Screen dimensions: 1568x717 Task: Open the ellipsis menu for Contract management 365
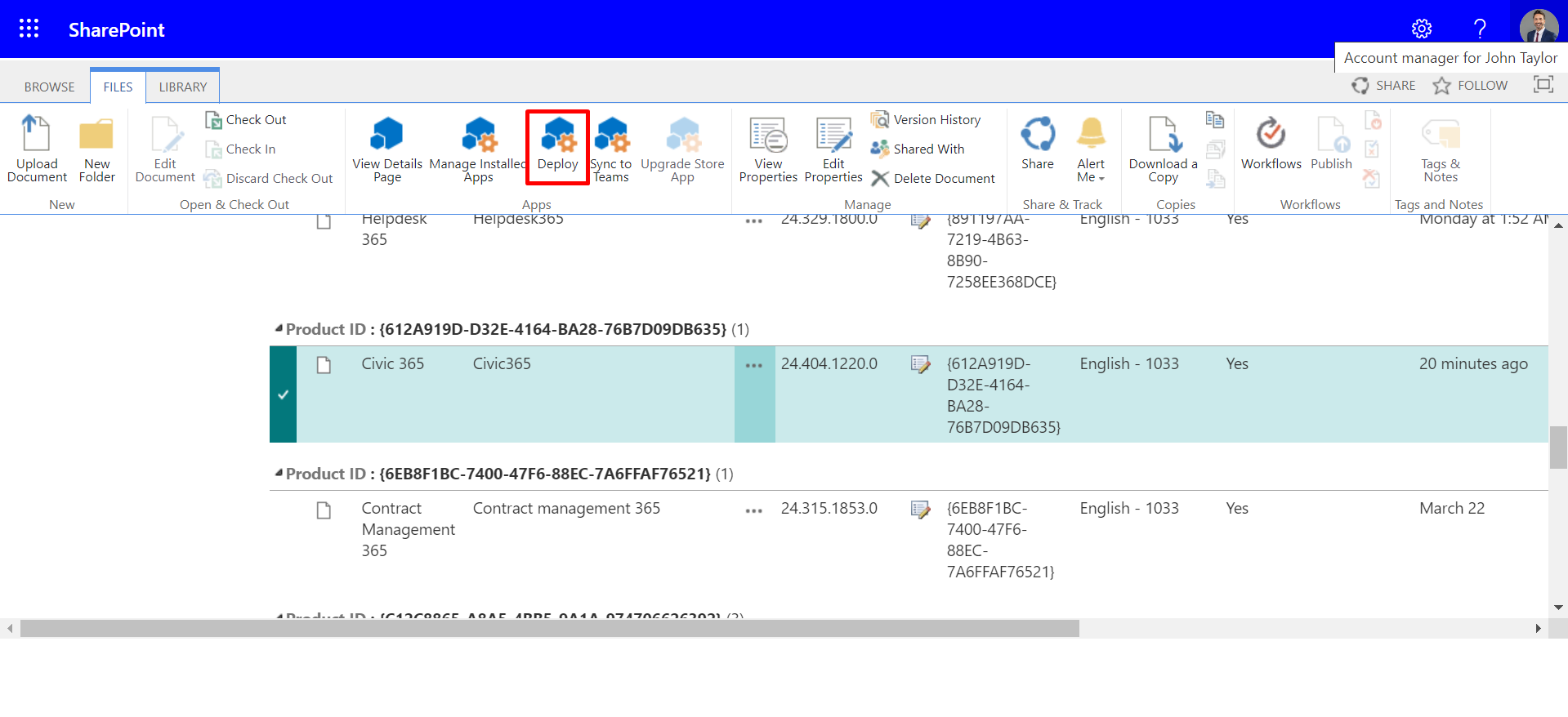click(x=754, y=510)
